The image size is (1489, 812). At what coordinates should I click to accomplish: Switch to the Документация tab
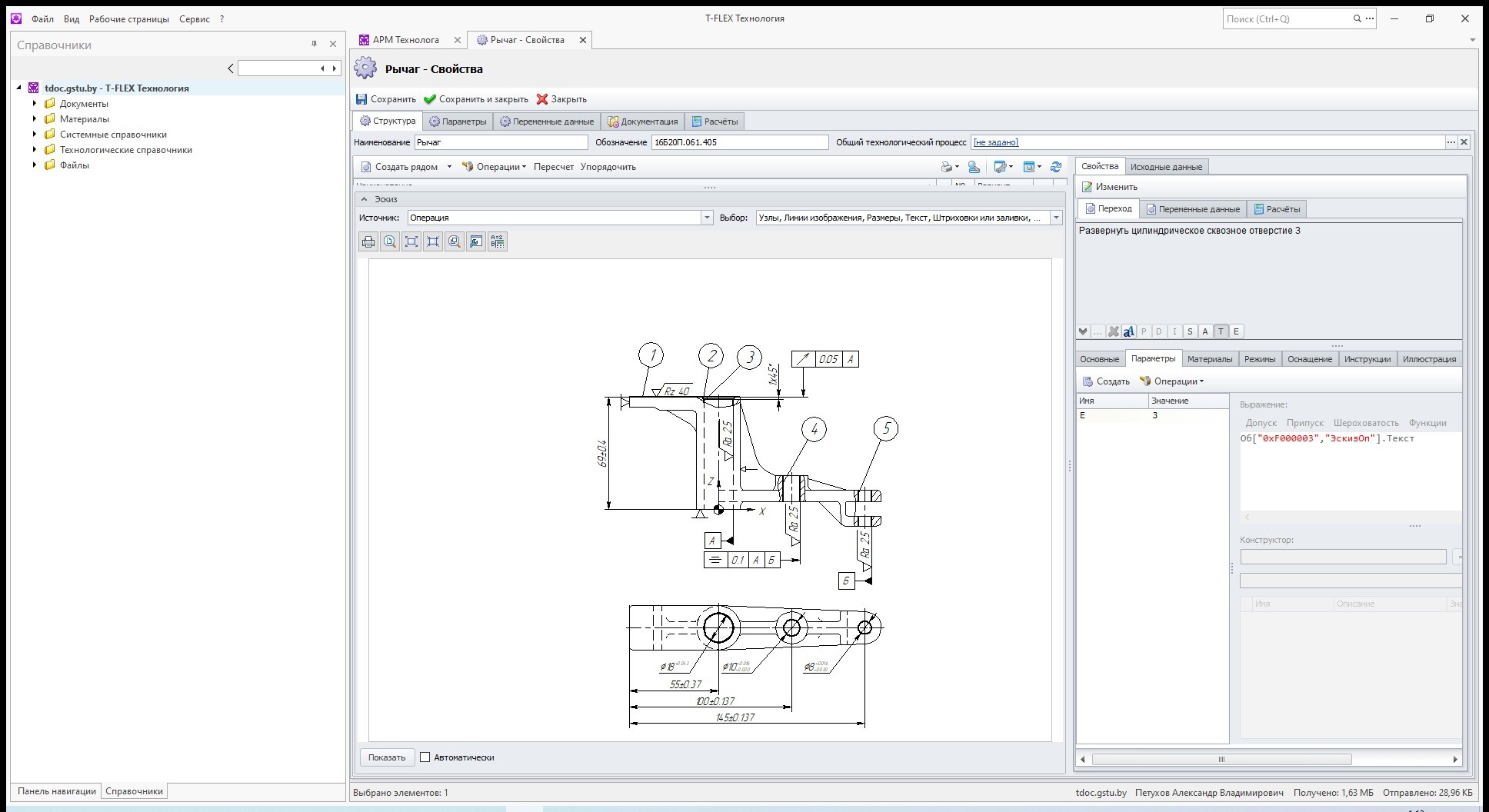pos(643,121)
